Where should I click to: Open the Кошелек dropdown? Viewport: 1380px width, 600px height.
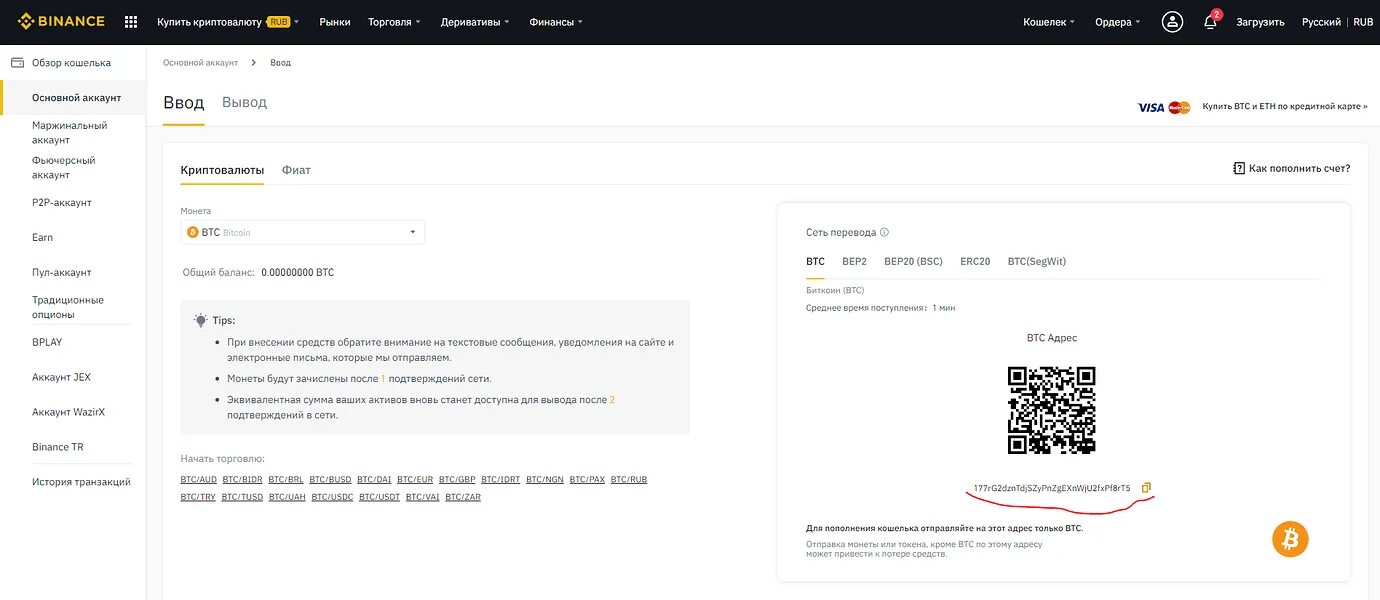point(1049,22)
